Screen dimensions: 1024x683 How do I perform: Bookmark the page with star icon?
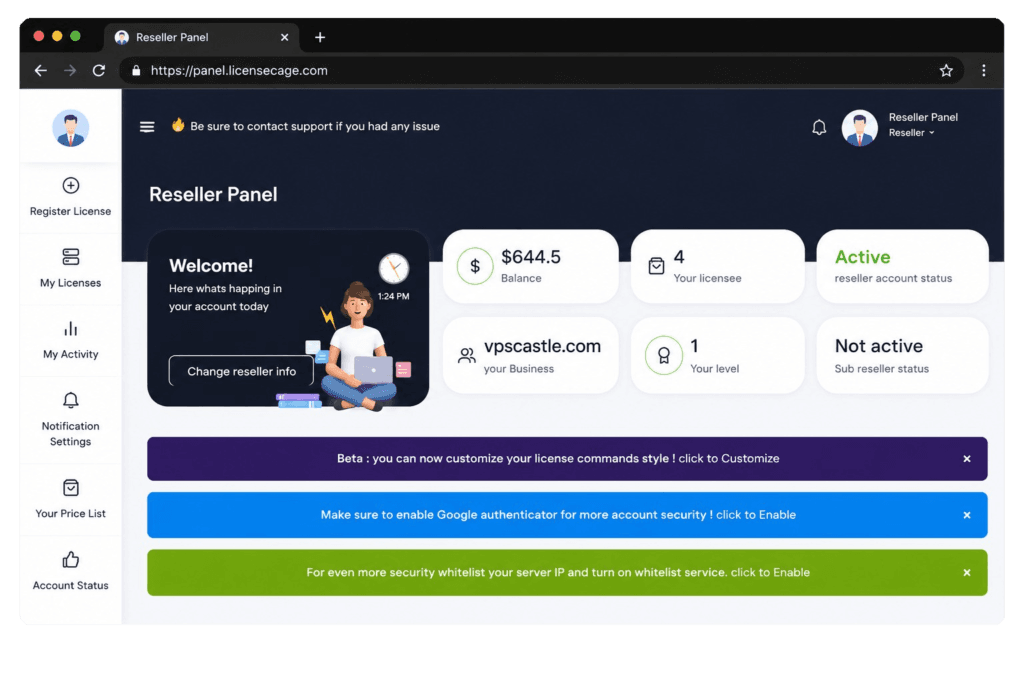point(946,71)
